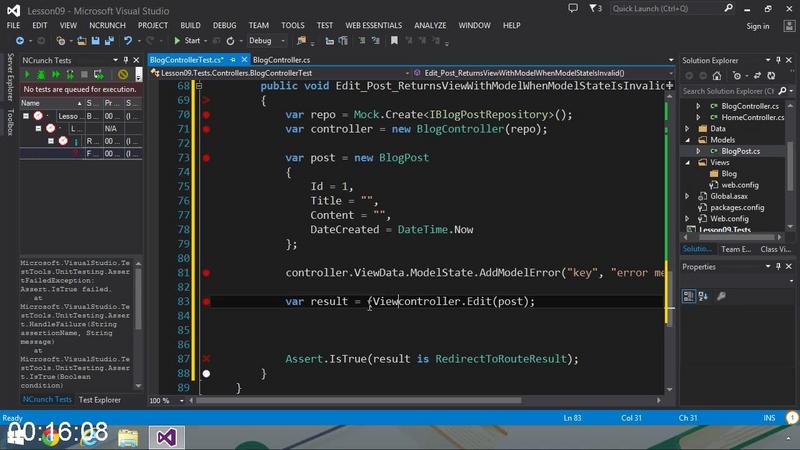The image size is (800, 450).
Task: Click the Navigate Backward toolbar icon
Action: click(19, 40)
